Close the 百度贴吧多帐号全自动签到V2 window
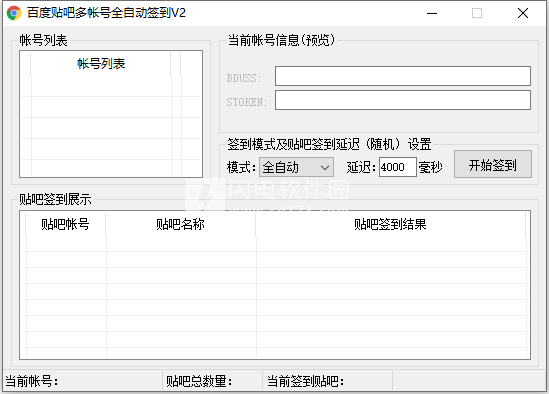The image size is (549, 394). 523,13
